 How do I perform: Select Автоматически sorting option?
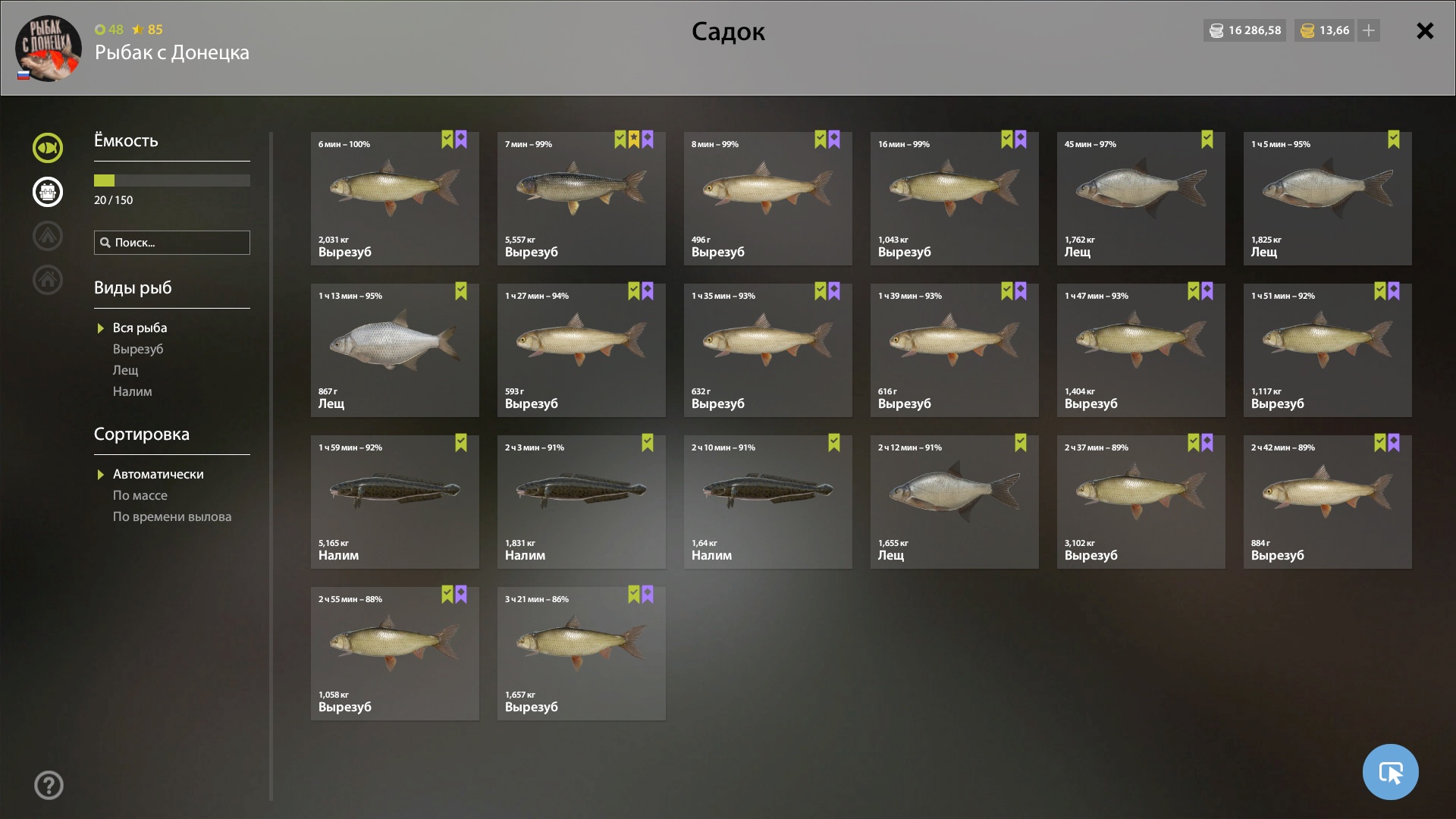pyautogui.click(x=158, y=474)
